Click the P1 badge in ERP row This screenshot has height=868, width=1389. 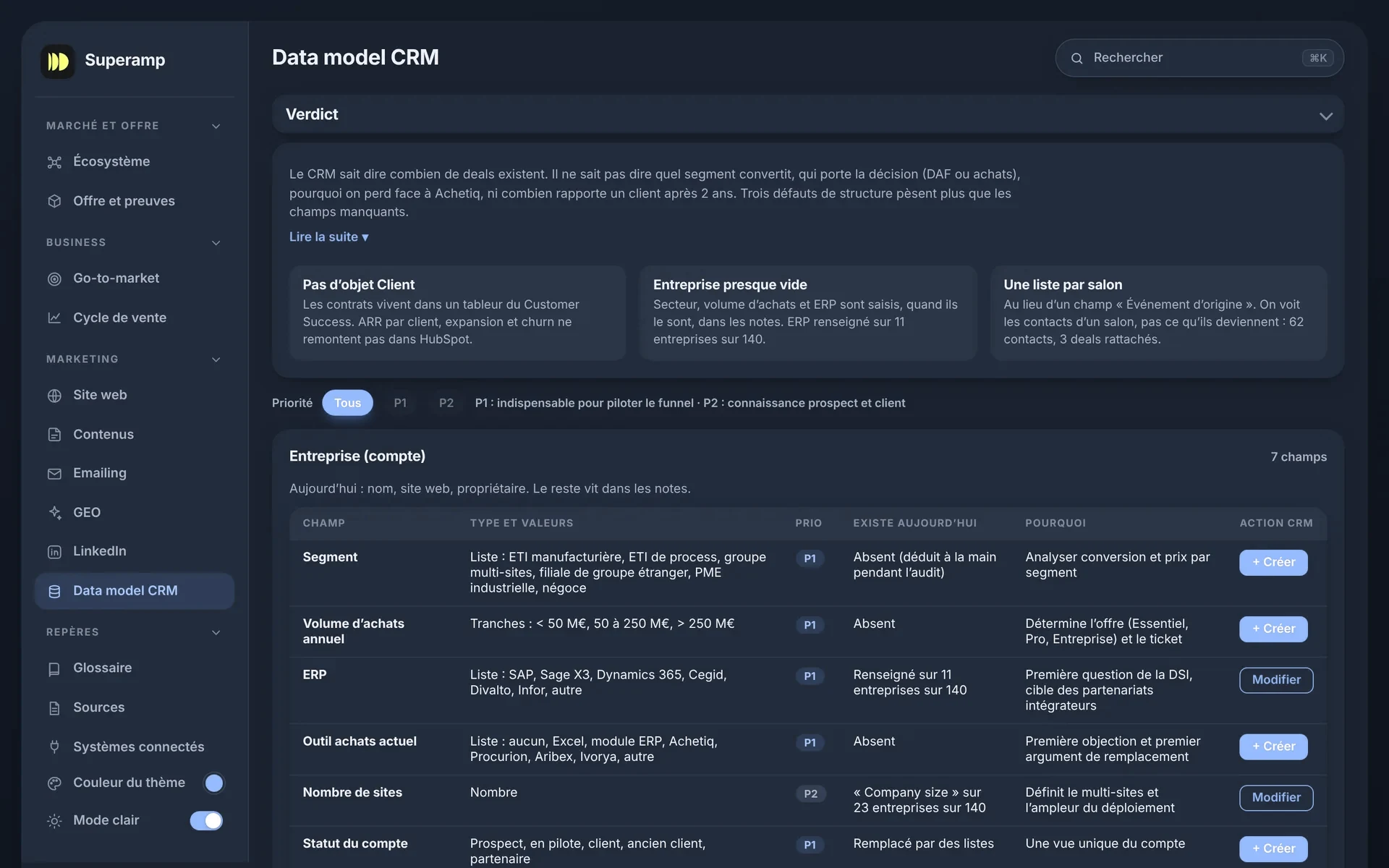coord(810,676)
